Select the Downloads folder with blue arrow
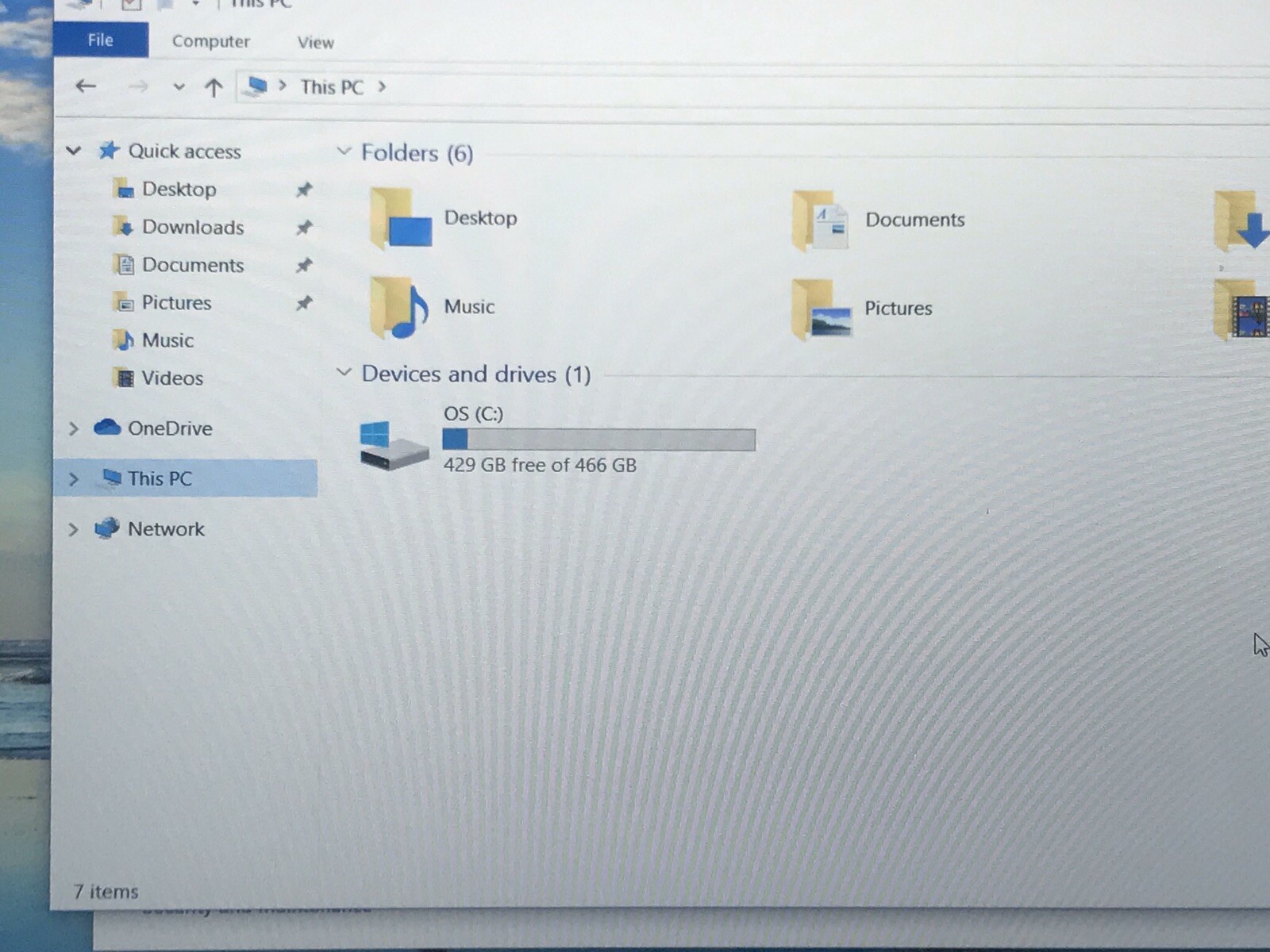Screen dimensions: 1270x952 pos(1241,221)
